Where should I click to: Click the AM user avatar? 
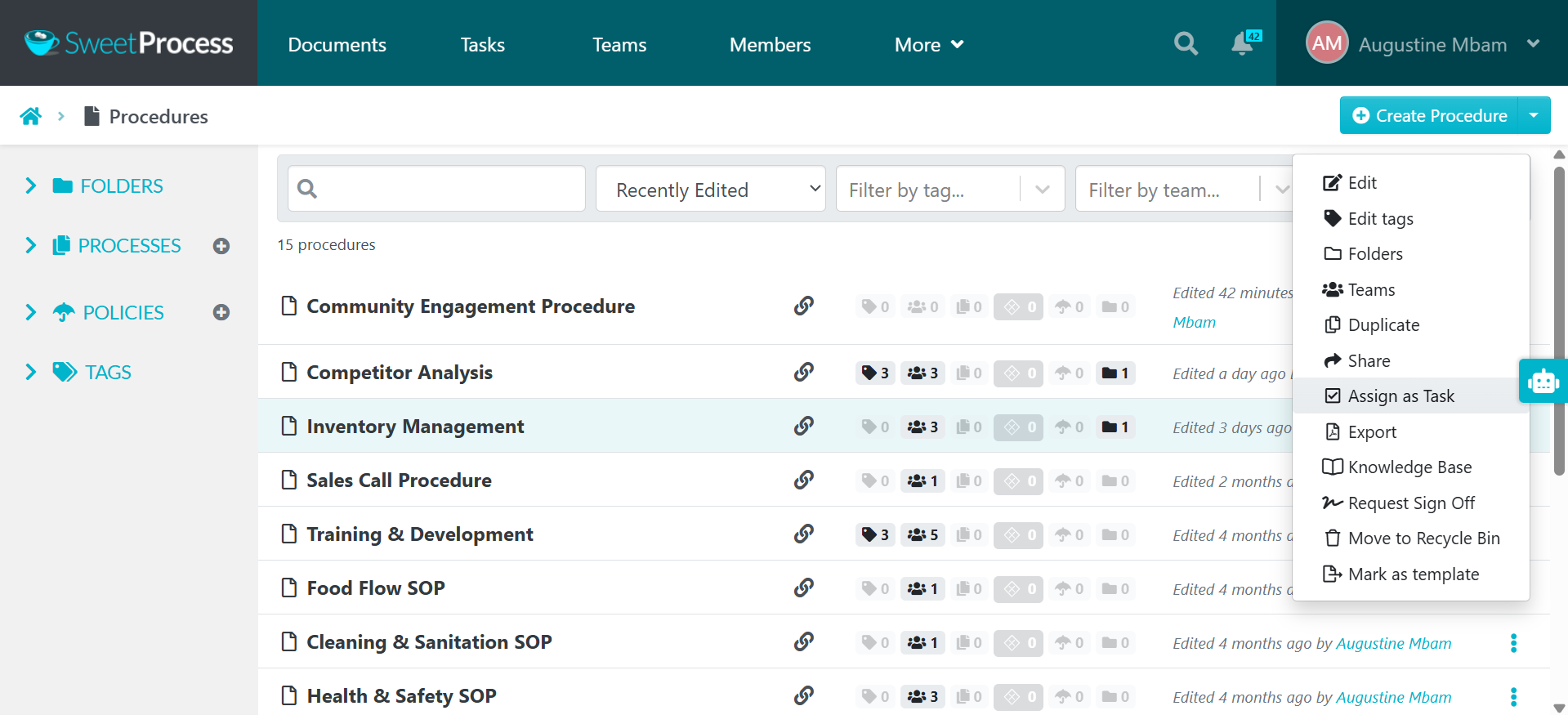[1327, 43]
